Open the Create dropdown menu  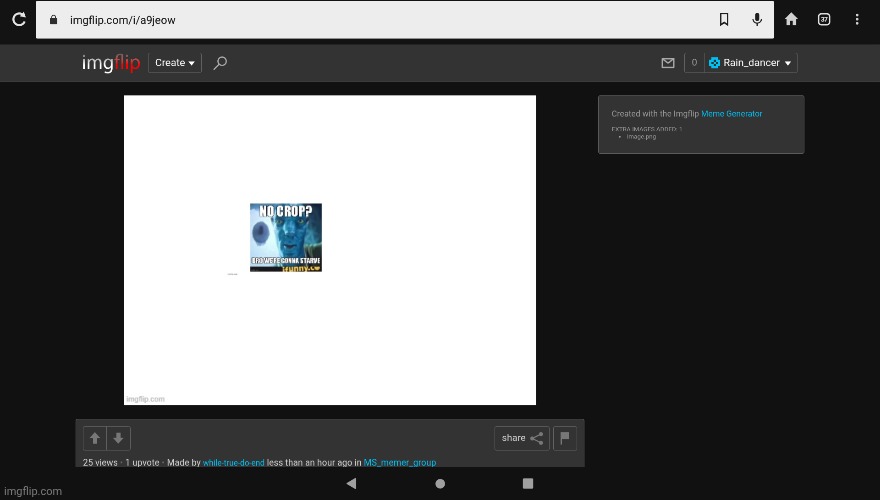click(175, 63)
